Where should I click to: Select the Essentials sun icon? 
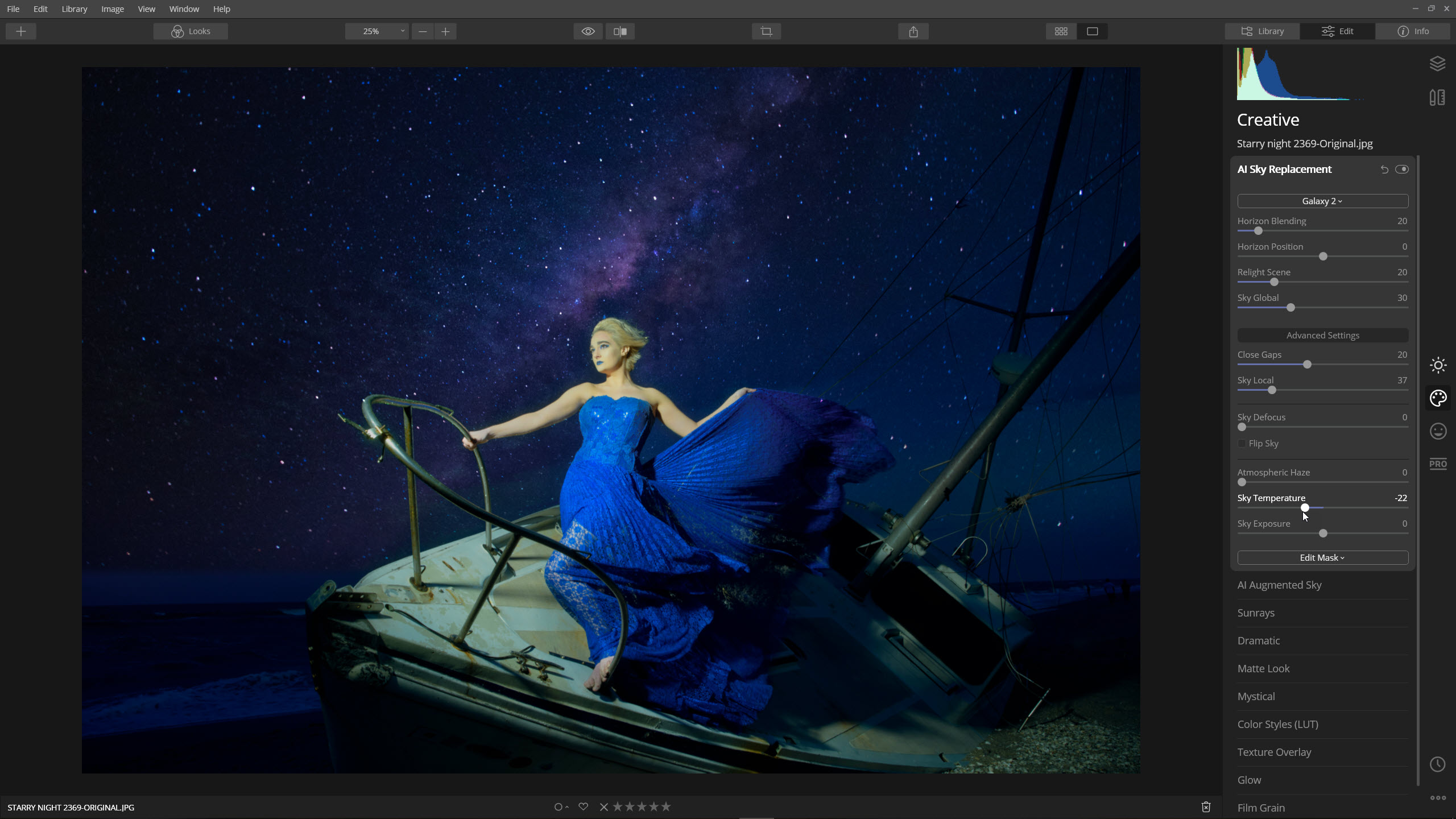click(x=1438, y=365)
